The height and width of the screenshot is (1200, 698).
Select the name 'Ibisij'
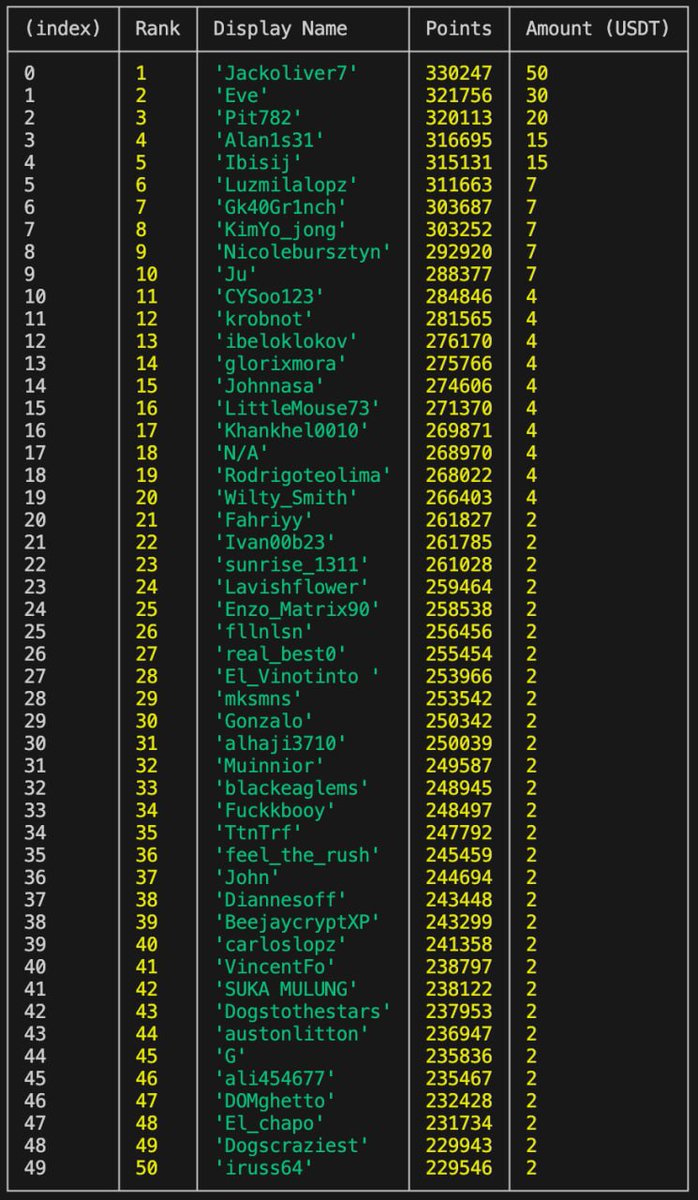click(256, 162)
